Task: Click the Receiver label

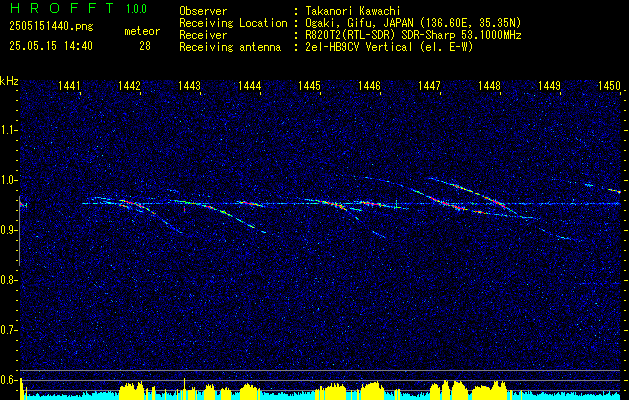Action: pyautogui.click(x=203, y=35)
